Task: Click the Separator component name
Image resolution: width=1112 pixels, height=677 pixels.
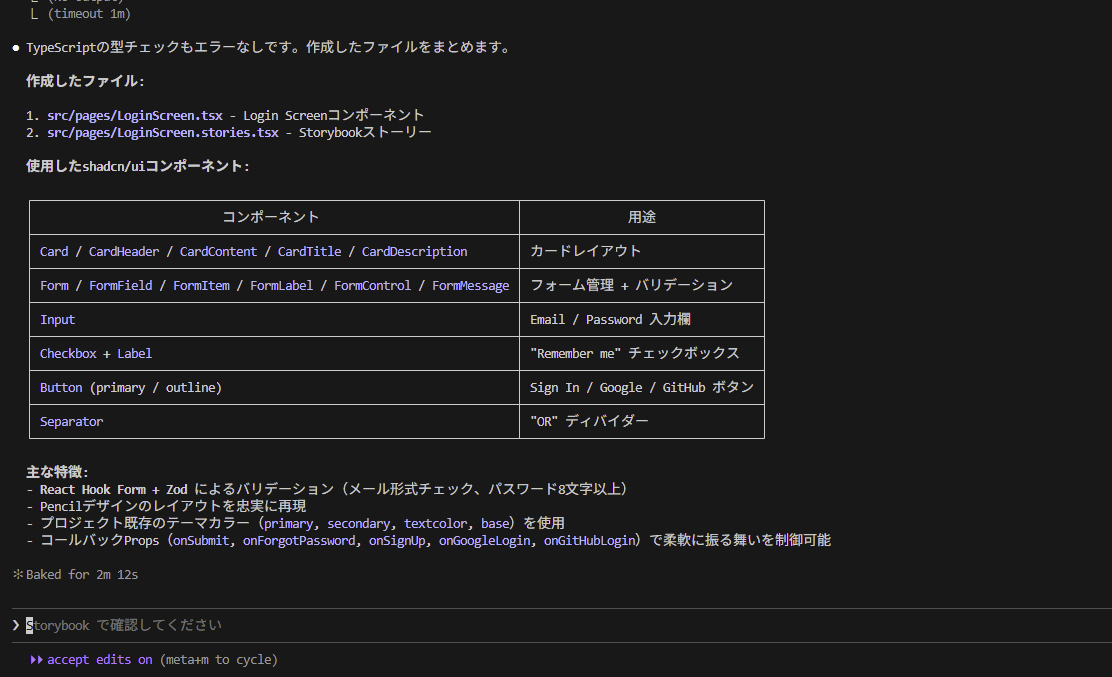Action: [71, 422]
